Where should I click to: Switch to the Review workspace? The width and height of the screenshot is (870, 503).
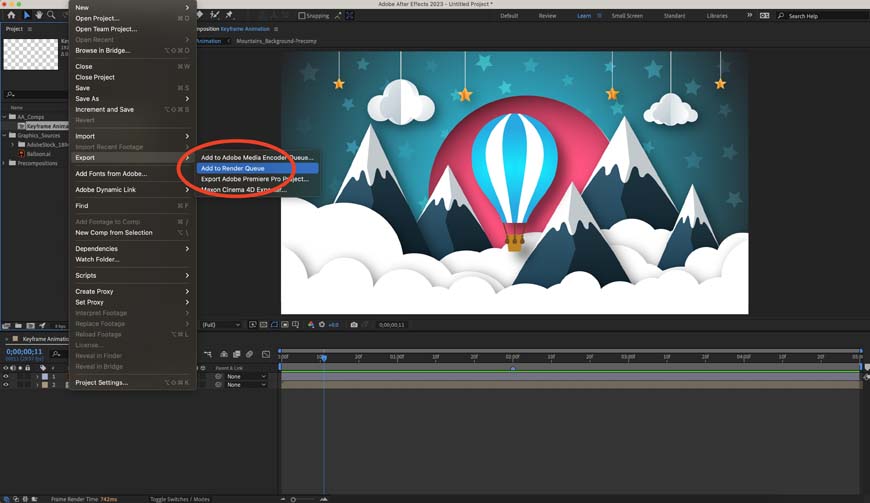click(x=547, y=16)
